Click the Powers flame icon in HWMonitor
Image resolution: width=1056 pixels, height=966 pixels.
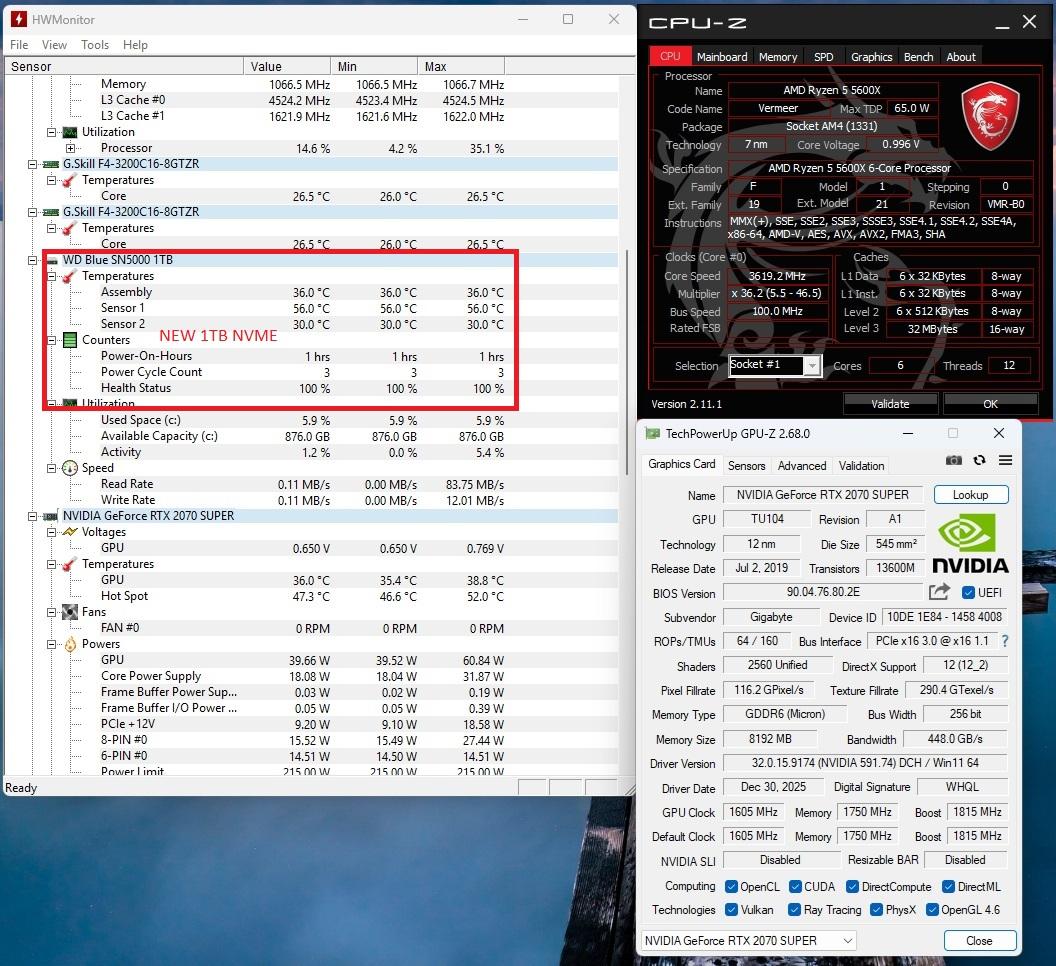point(70,644)
